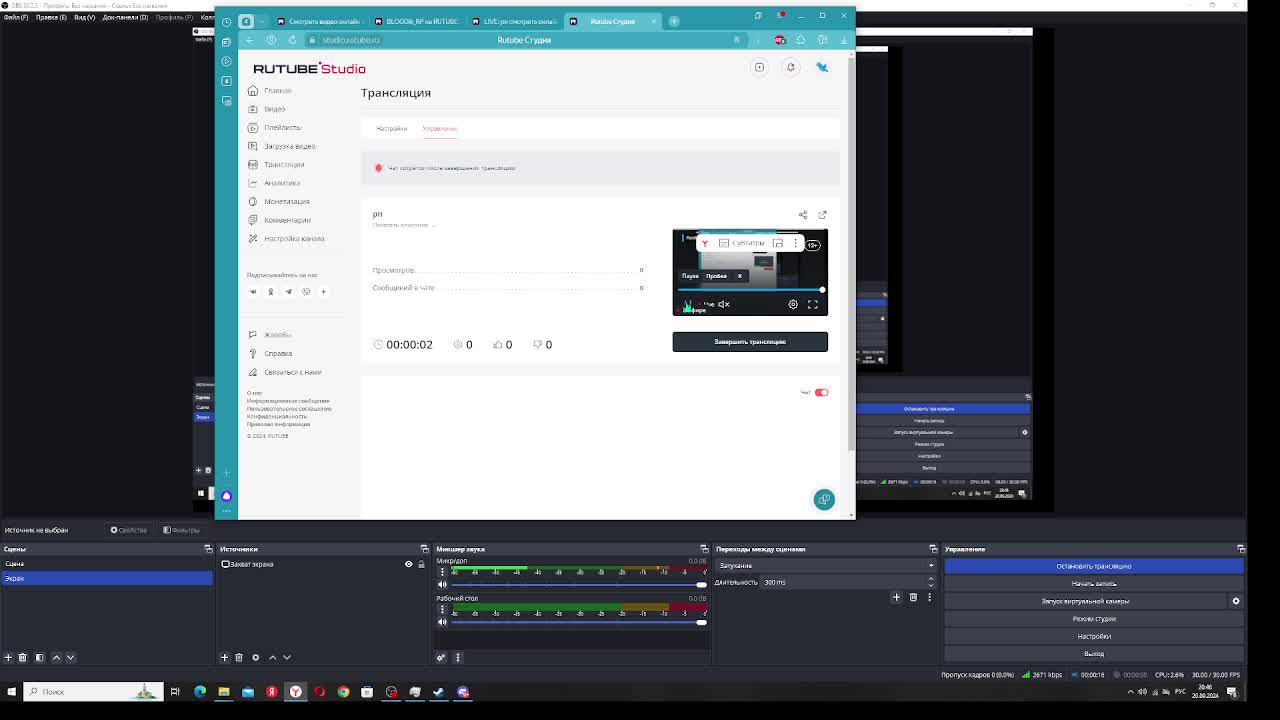The image size is (1280, 720).
Task: Remove the selected source with trash icon
Action: tap(239, 657)
